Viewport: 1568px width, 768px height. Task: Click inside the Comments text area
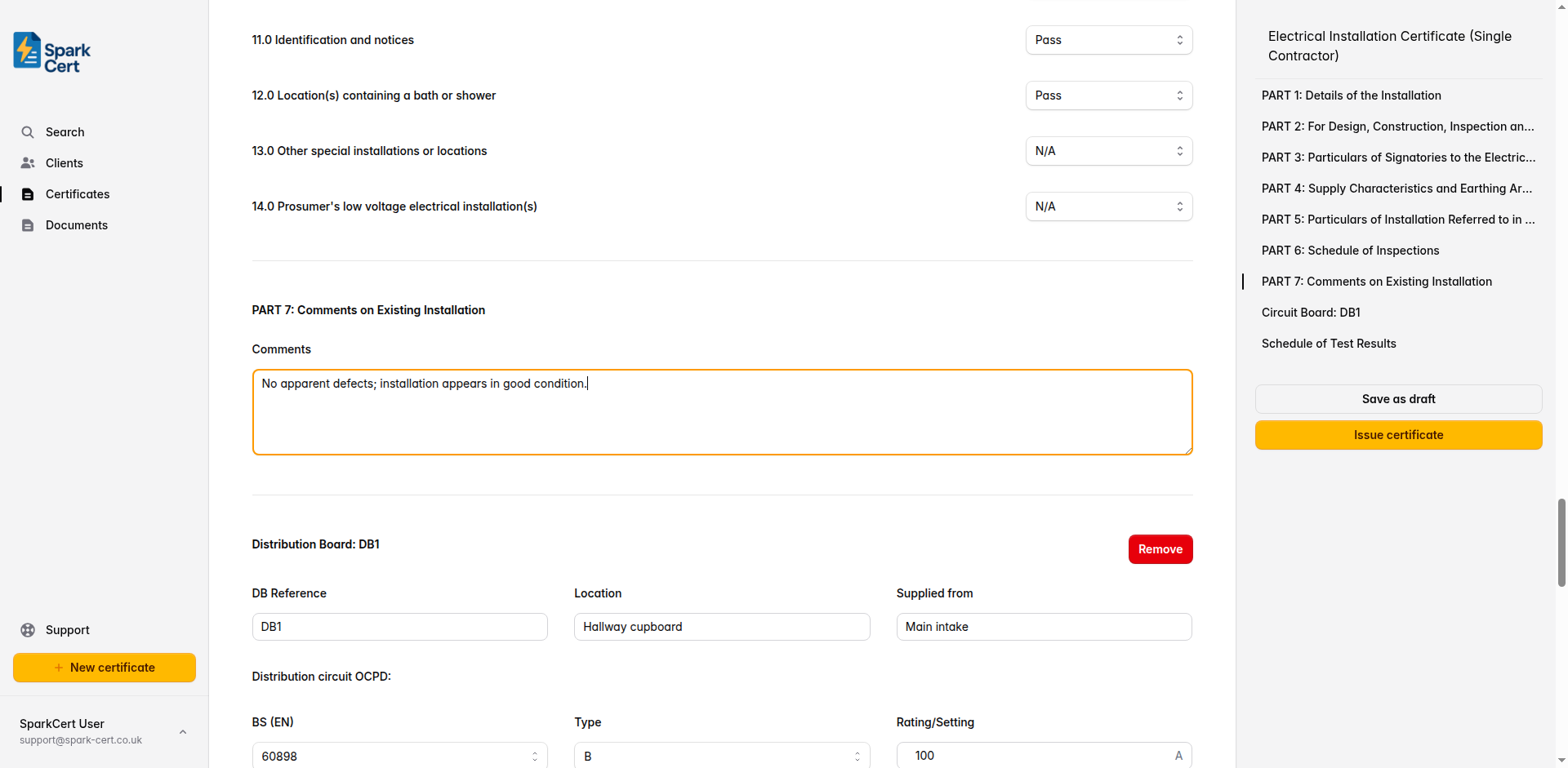tap(722, 411)
